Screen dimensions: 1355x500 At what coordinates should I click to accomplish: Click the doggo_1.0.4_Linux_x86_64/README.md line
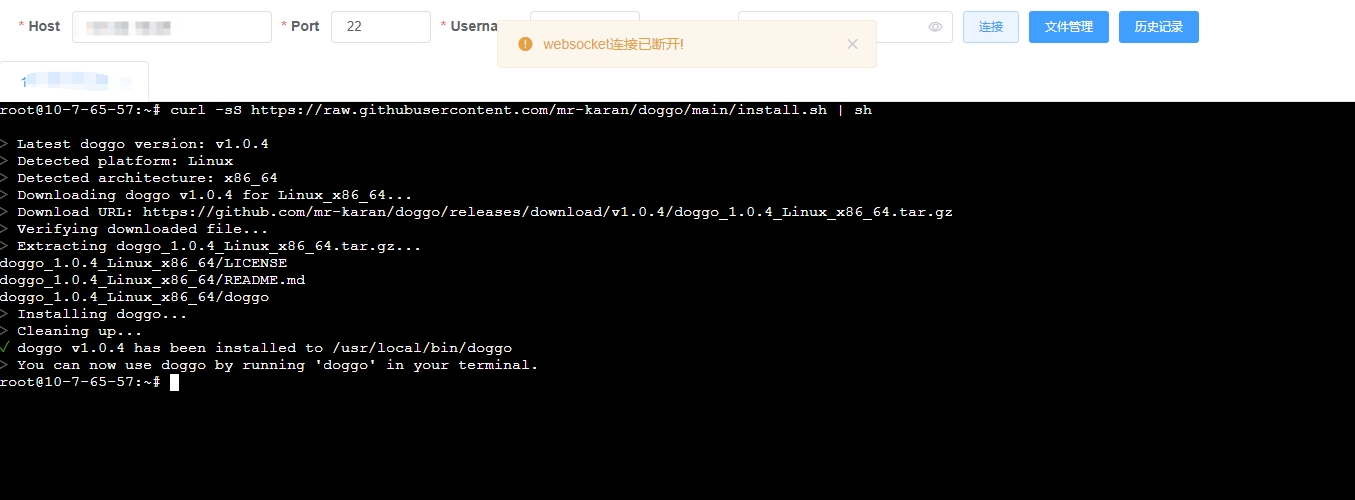coord(152,280)
